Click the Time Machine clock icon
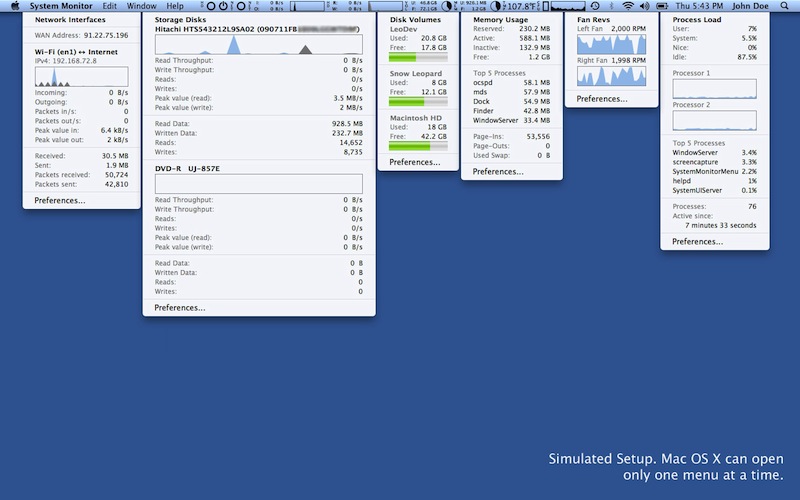800x500 pixels. tap(594, 6)
